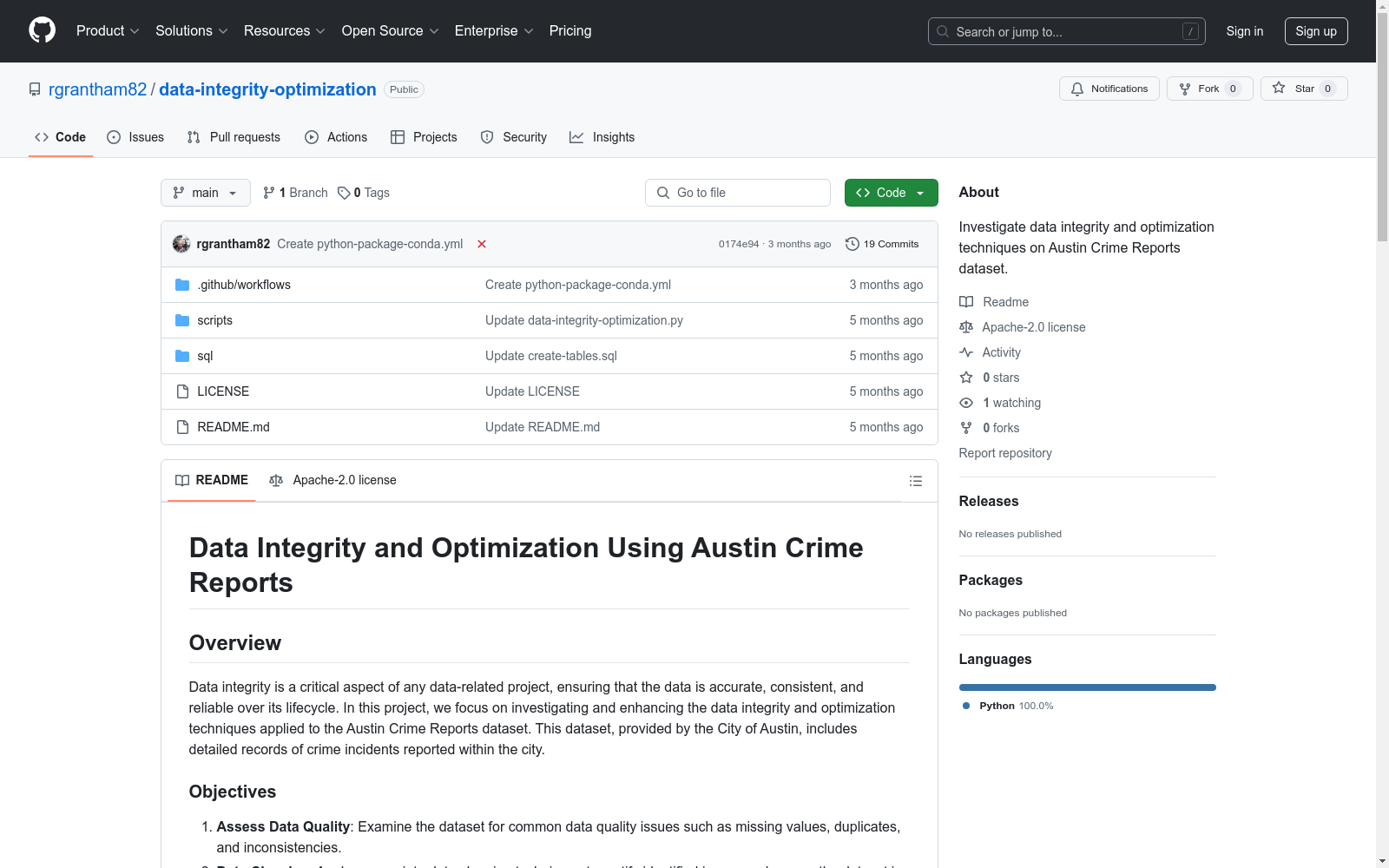The width and height of the screenshot is (1389, 868).
Task: Click the stars icon in About
Action: pos(966,378)
